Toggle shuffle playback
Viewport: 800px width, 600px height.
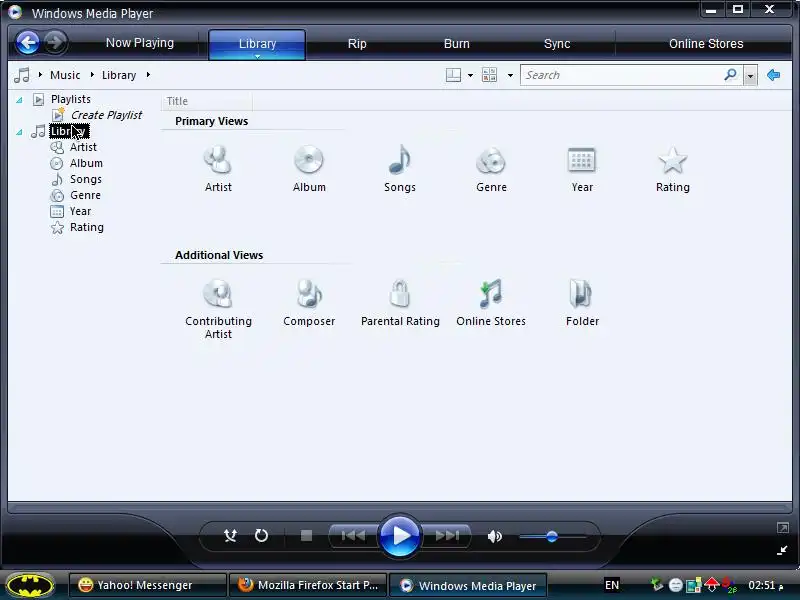click(230, 536)
